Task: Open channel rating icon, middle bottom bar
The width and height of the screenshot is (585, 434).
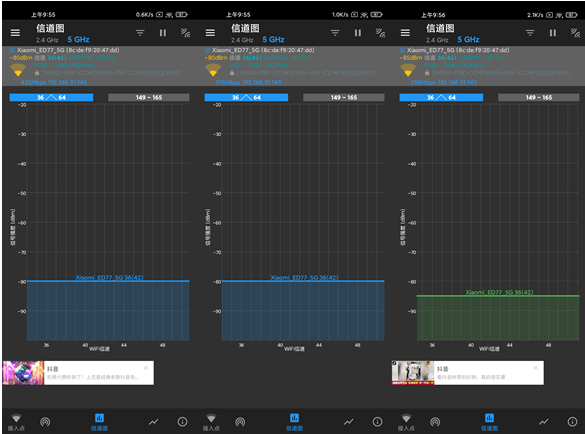Action: point(240,422)
